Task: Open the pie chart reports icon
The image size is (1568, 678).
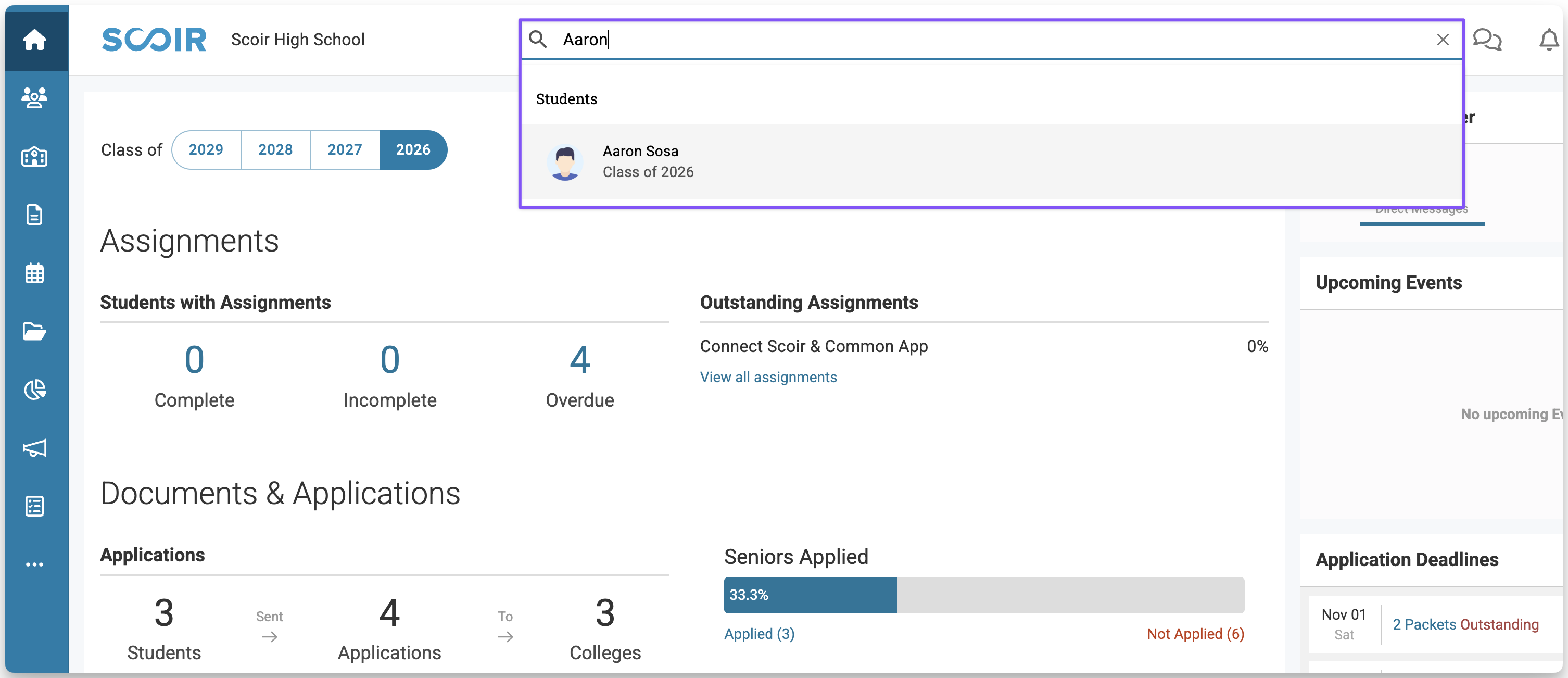Action: click(34, 390)
